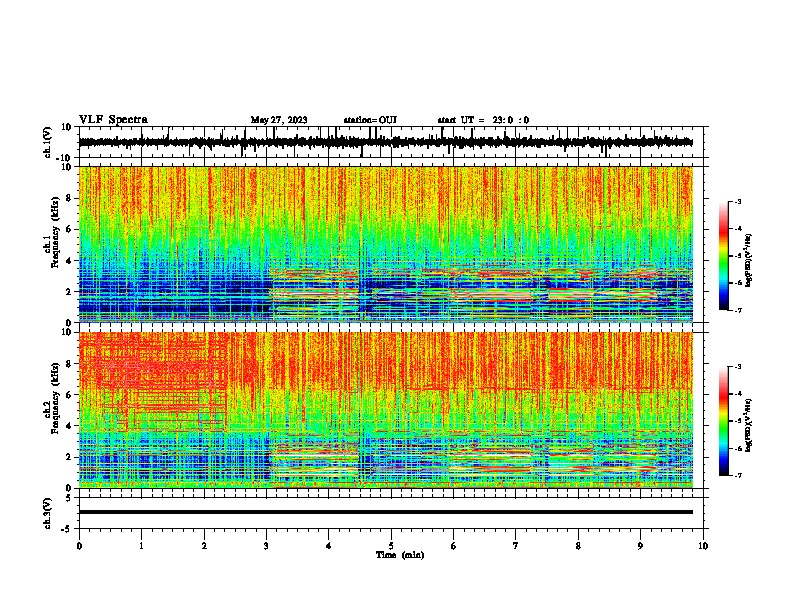Click the 6 kHz tick on ch.2 spectrogram
792x612 pixels.
pos(70,395)
